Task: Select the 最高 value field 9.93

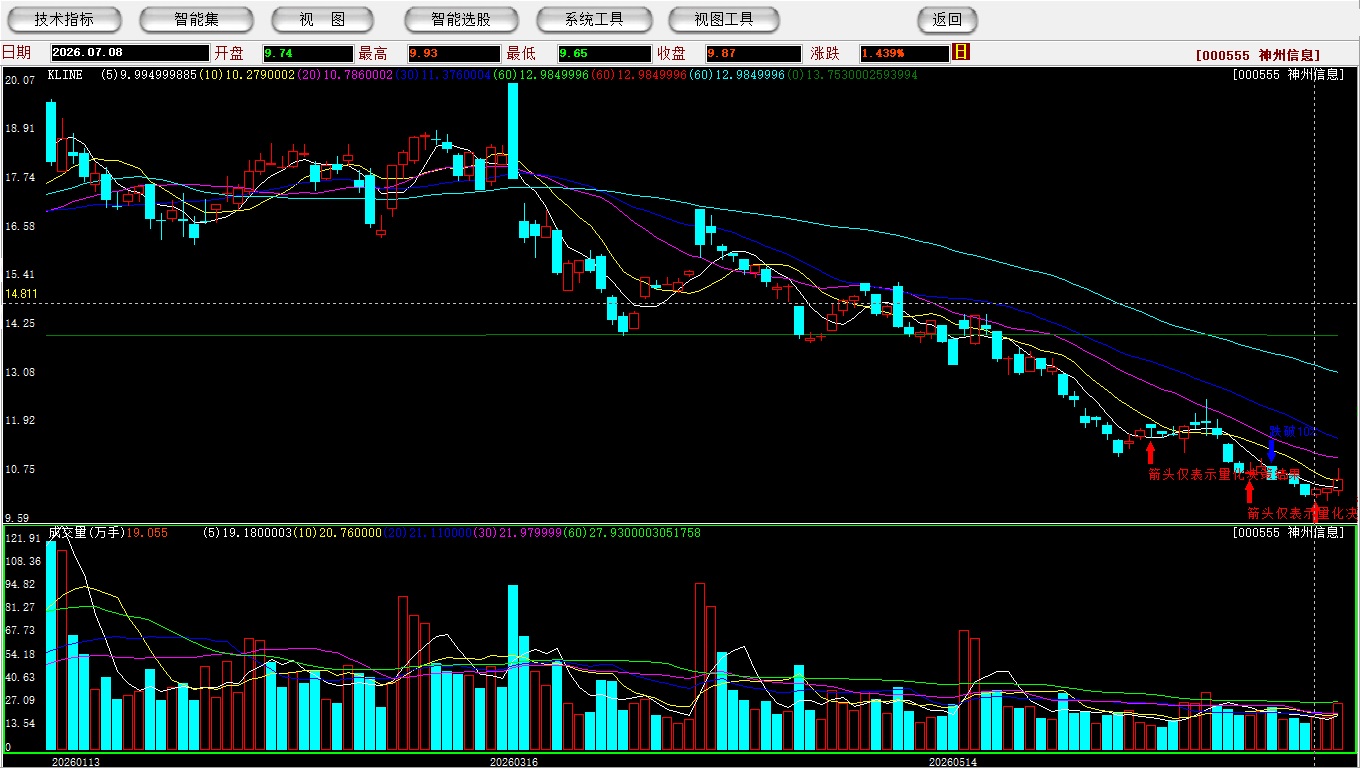Action: [454, 53]
